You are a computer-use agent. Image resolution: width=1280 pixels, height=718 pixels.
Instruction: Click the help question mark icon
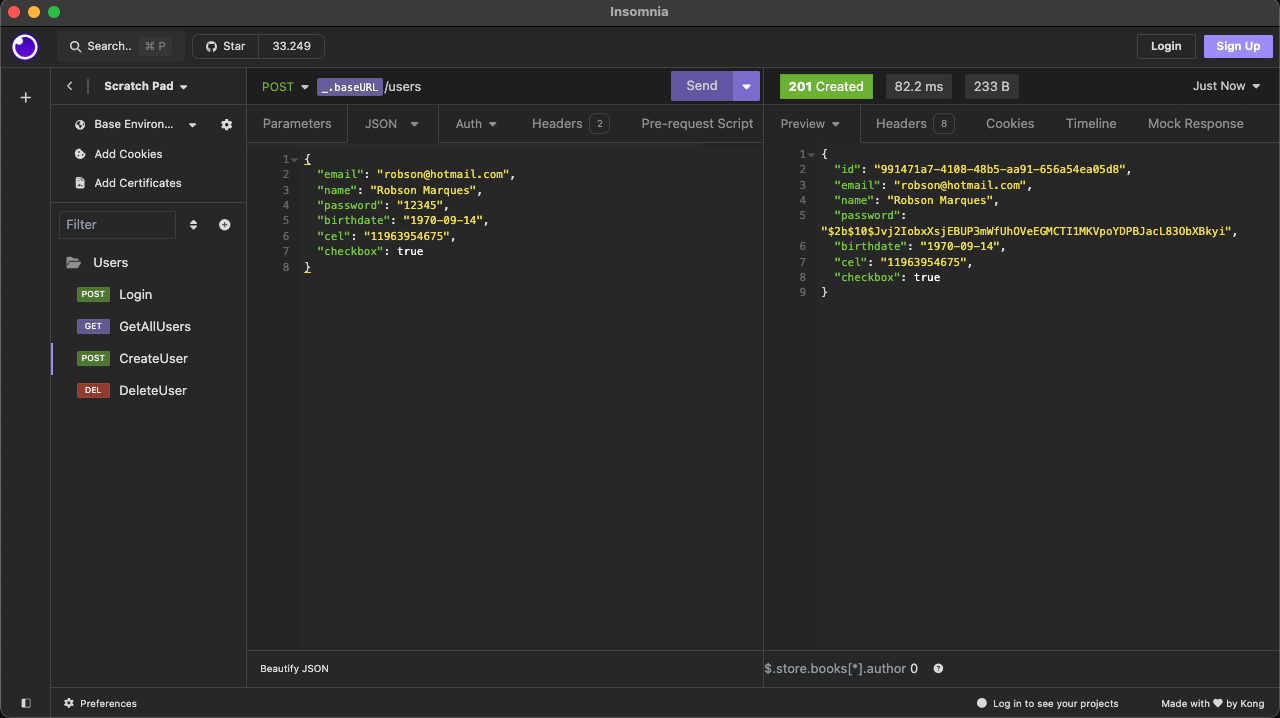(x=938, y=669)
